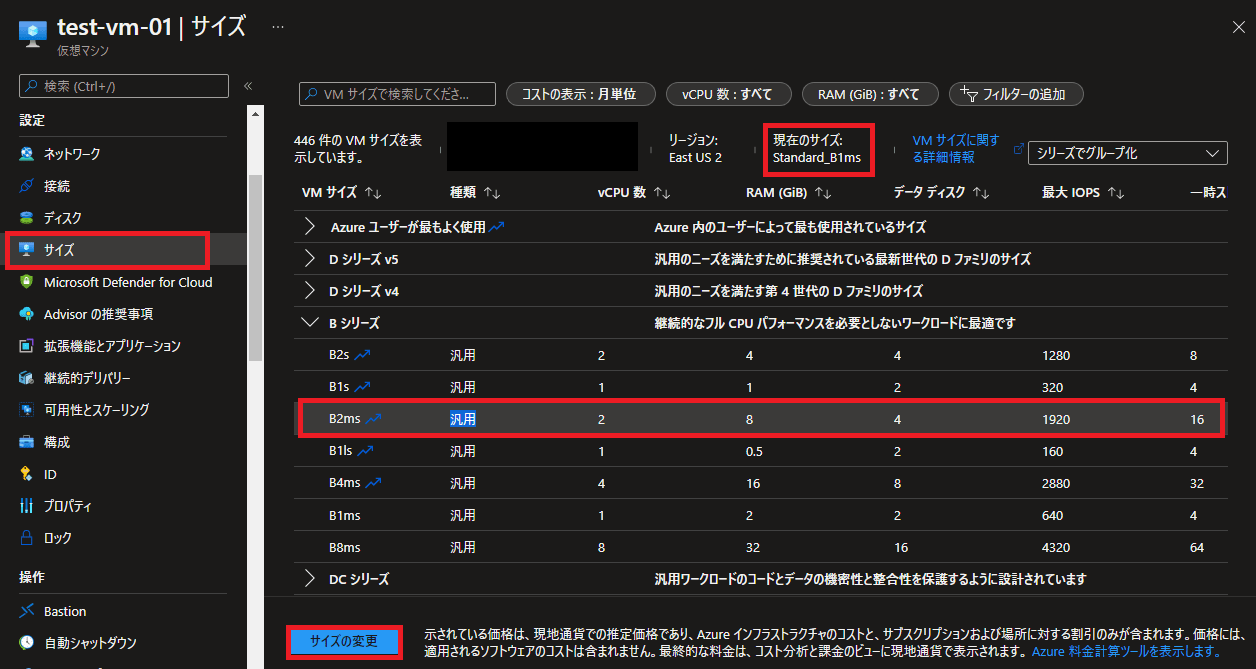This screenshot has height=669, width=1256.
Task: Click the ネットワーク icon in the sidebar
Action: (x=27, y=154)
